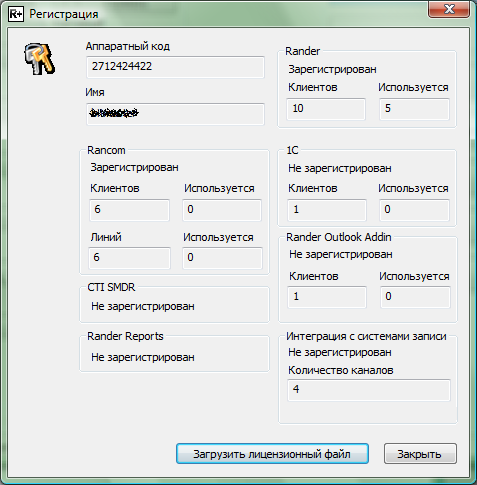Click the Rancom Клиентов field showing 6
The image size is (477, 485).
click(129, 210)
